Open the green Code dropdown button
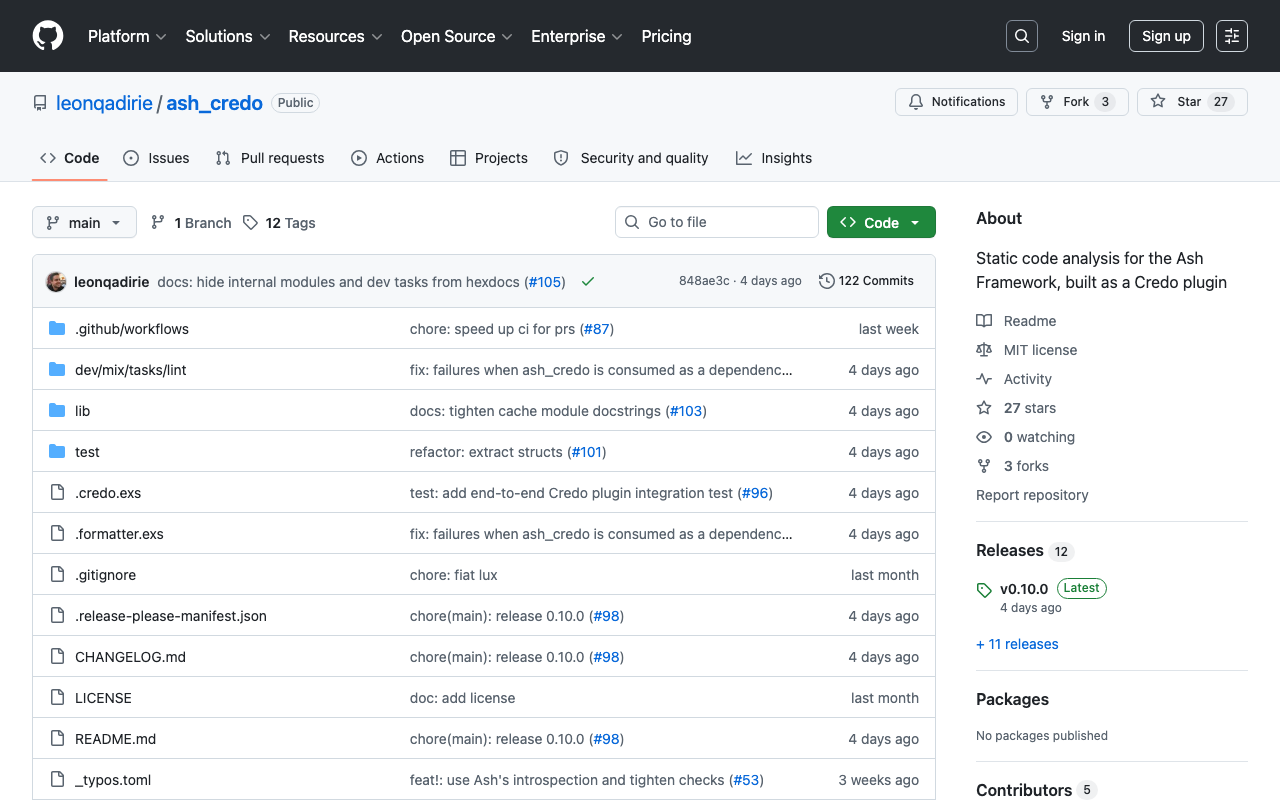The image size is (1280, 800). 881,222
